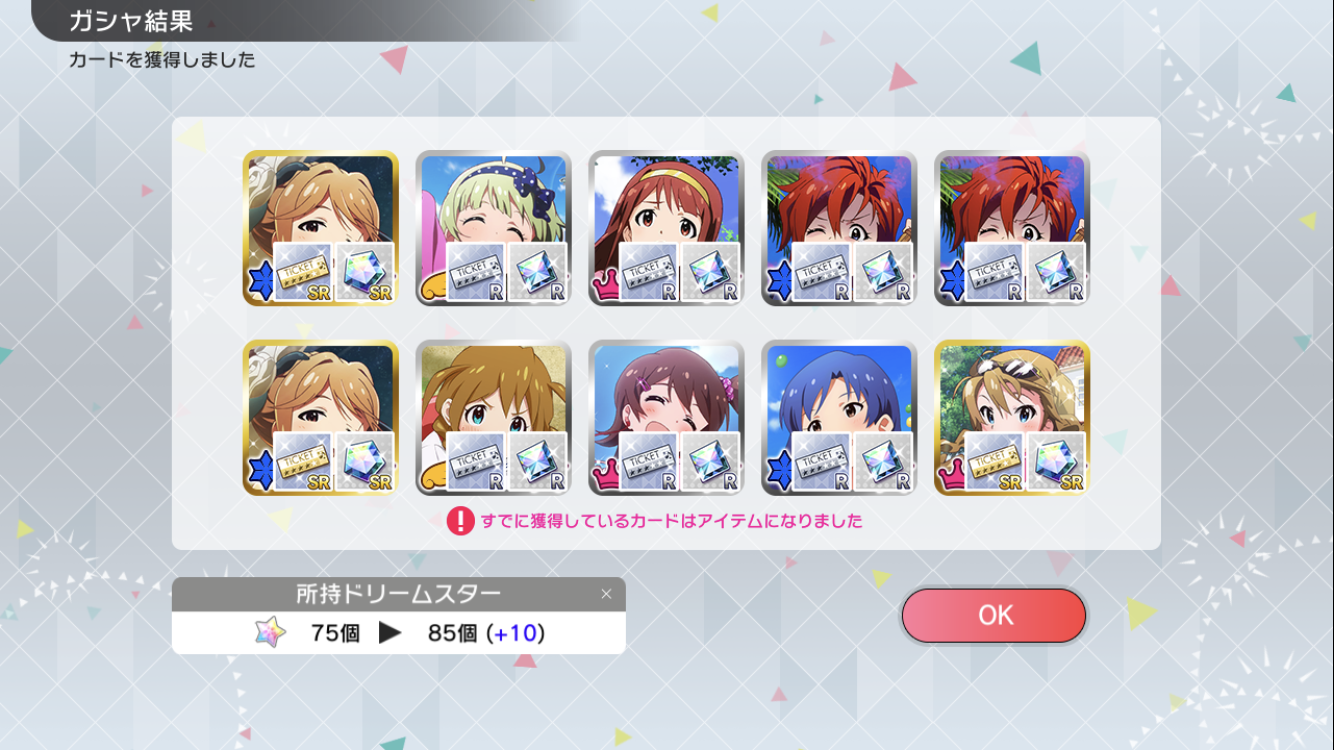Viewport: 1334px width, 750px height.
Task: Open the red headband girl R card
Action: pos(666,228)
